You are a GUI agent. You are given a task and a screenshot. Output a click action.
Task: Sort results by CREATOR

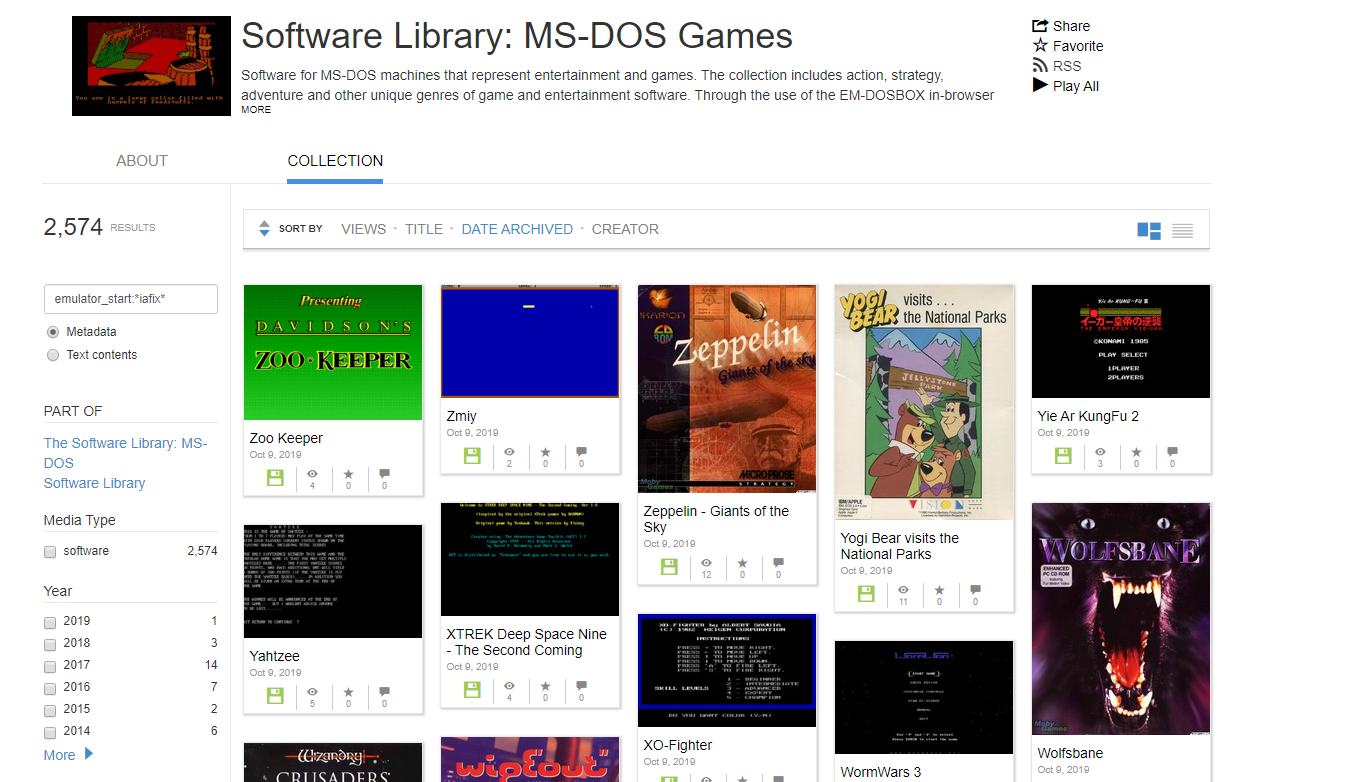tap(625, 229)
